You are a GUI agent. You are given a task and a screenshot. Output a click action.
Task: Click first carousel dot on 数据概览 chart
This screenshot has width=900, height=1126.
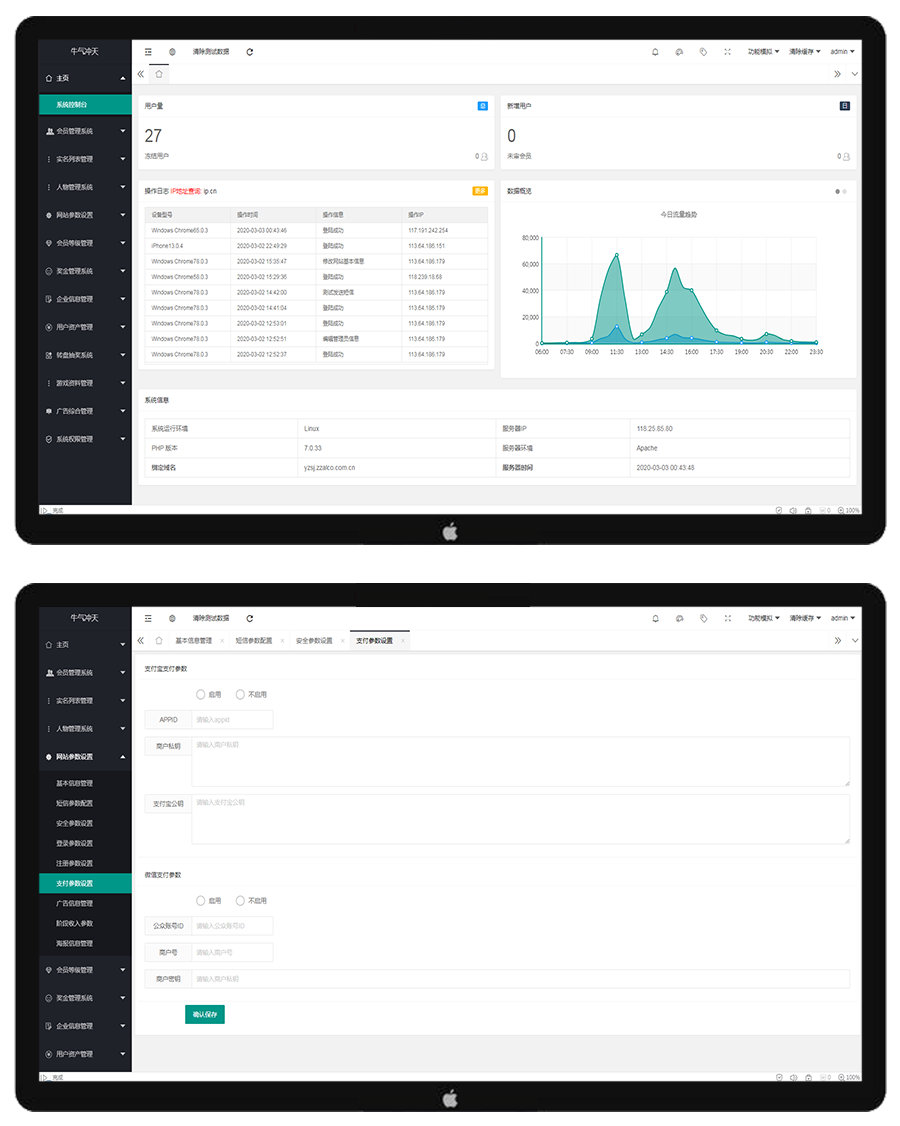point(837,191)
